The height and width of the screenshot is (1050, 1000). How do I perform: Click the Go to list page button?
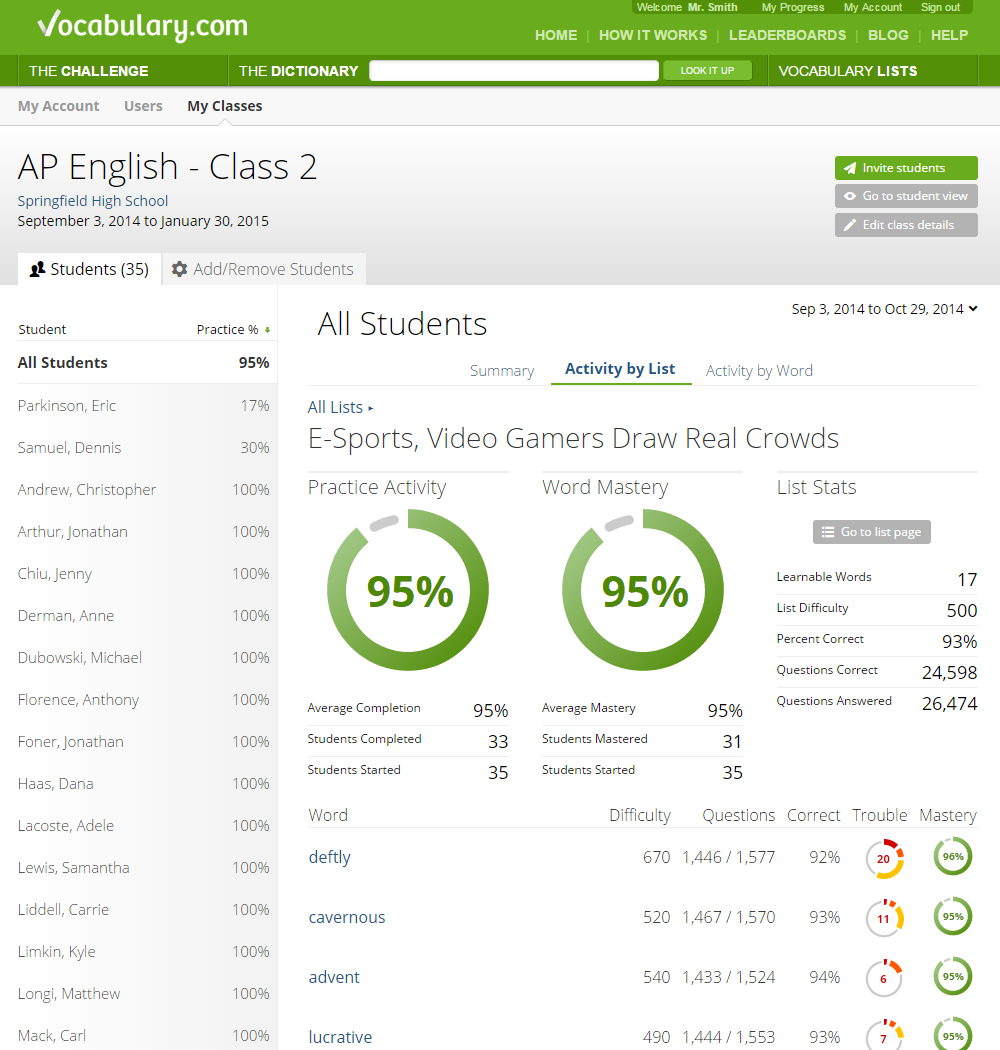tap(871, 532)
